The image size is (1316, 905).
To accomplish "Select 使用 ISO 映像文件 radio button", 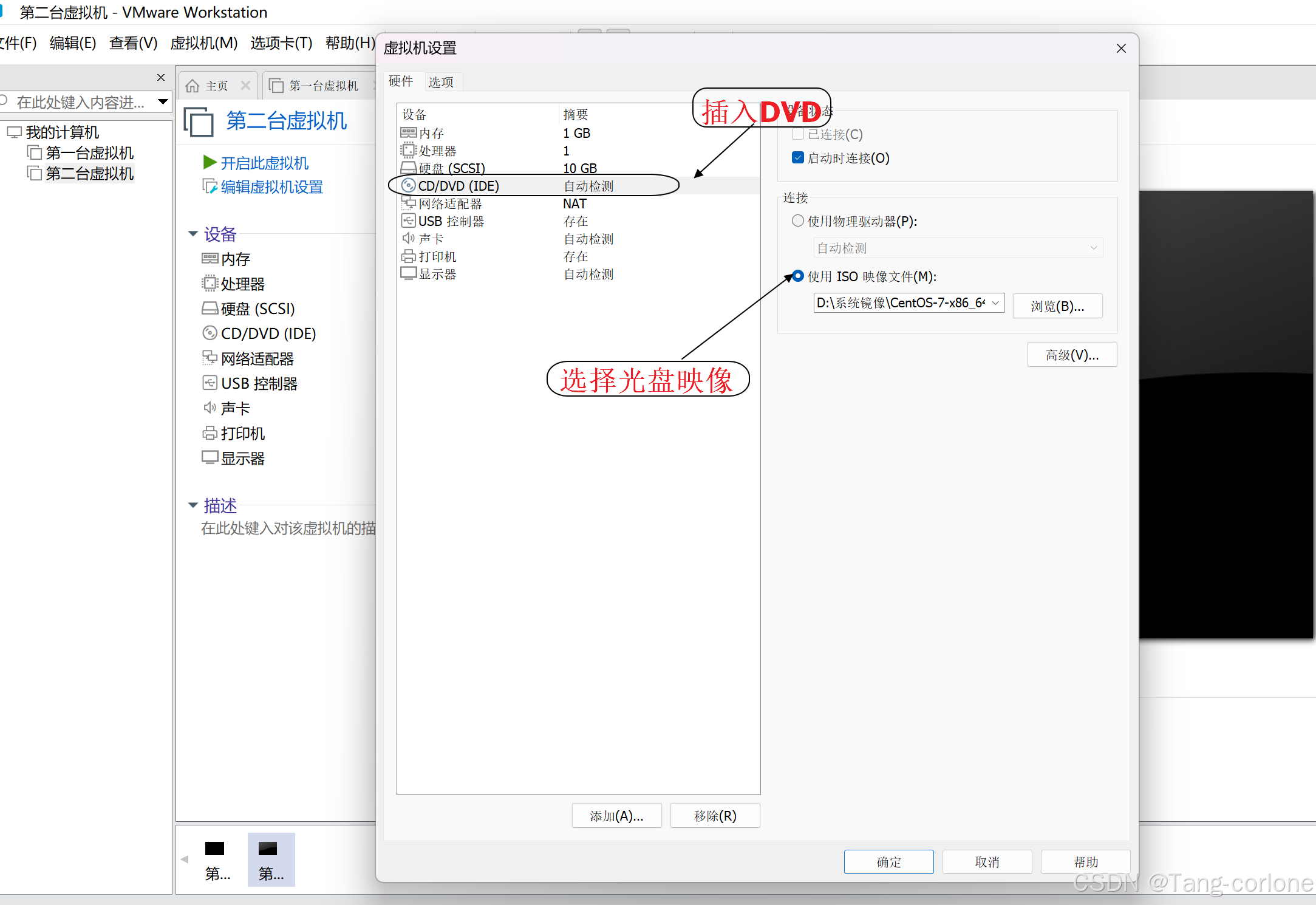I will click(798, 276).
